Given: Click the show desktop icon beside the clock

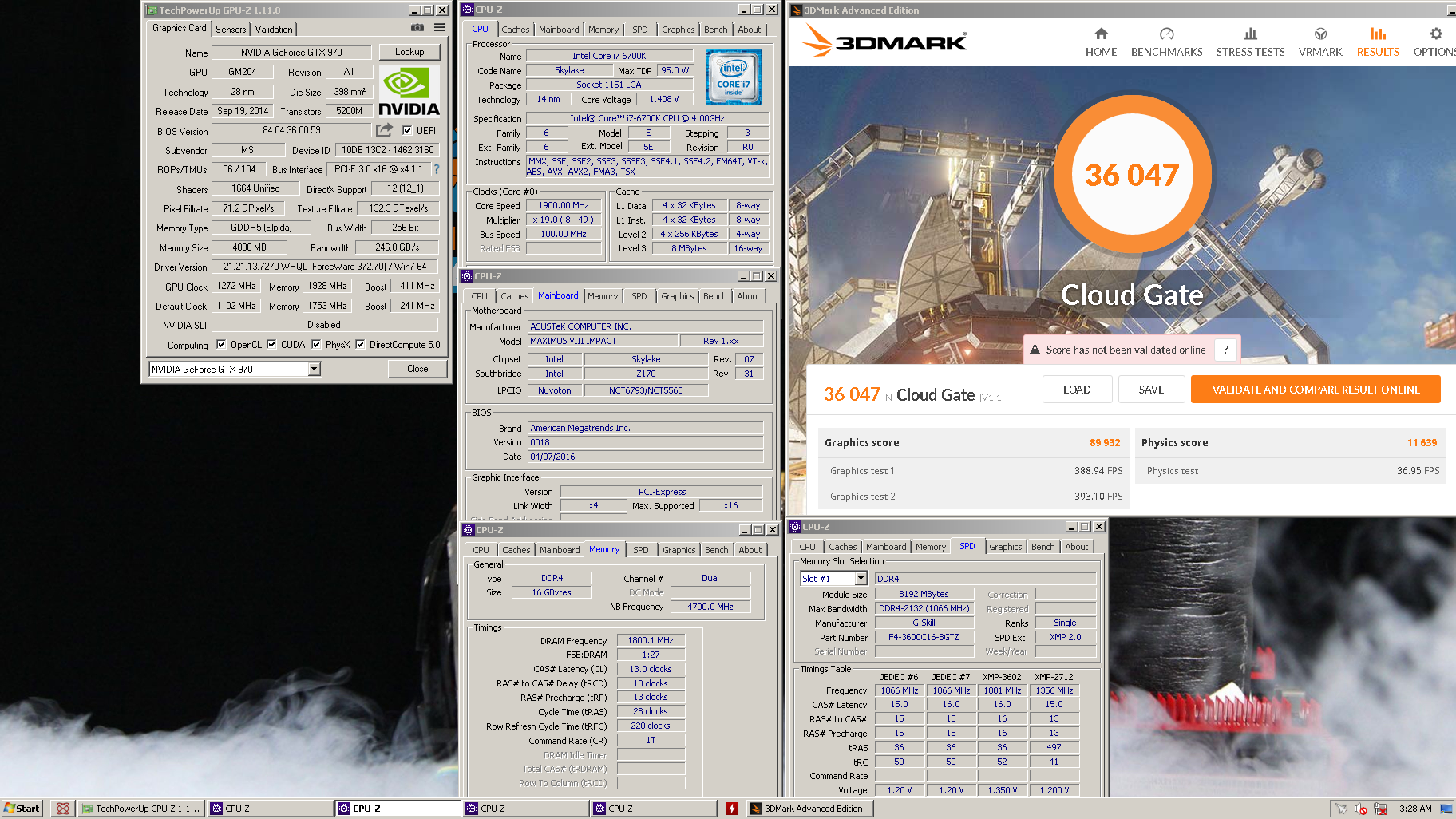Looking at the screenshot, I should (1446, 809).
